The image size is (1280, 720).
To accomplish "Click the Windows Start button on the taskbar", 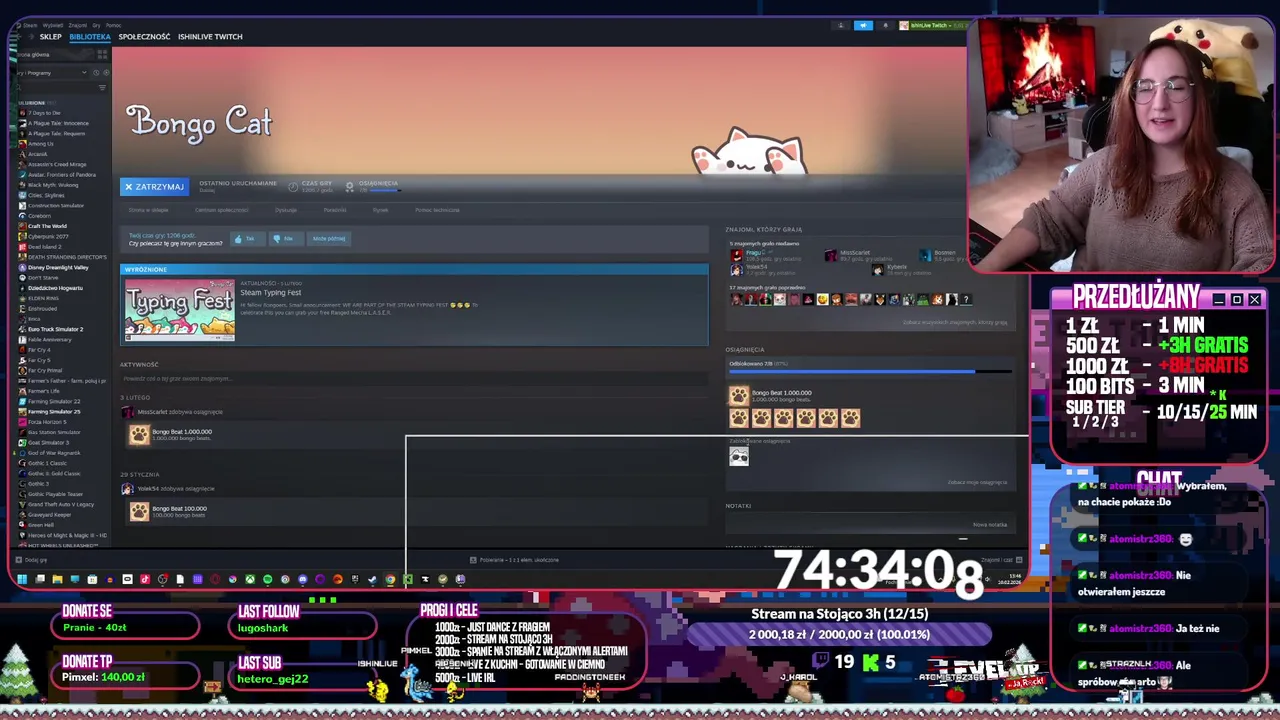I will coord(22,579).
